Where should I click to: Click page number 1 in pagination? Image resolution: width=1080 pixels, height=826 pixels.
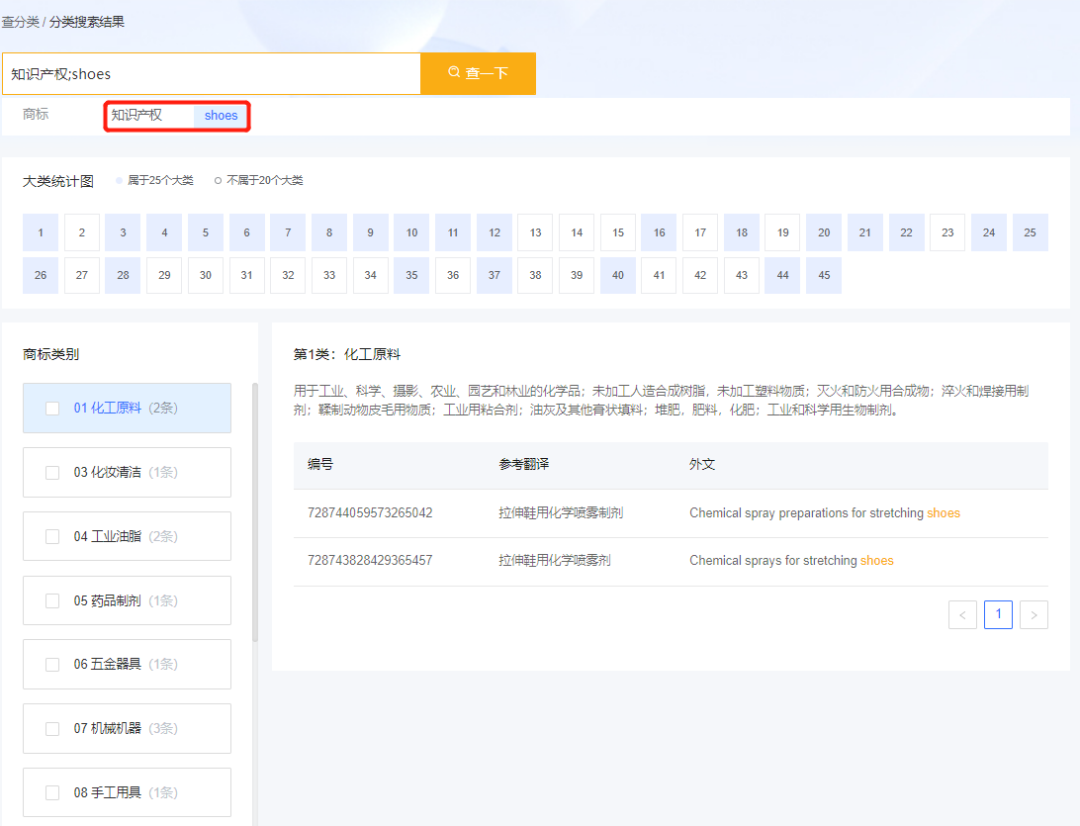click(x=998, y=614)
